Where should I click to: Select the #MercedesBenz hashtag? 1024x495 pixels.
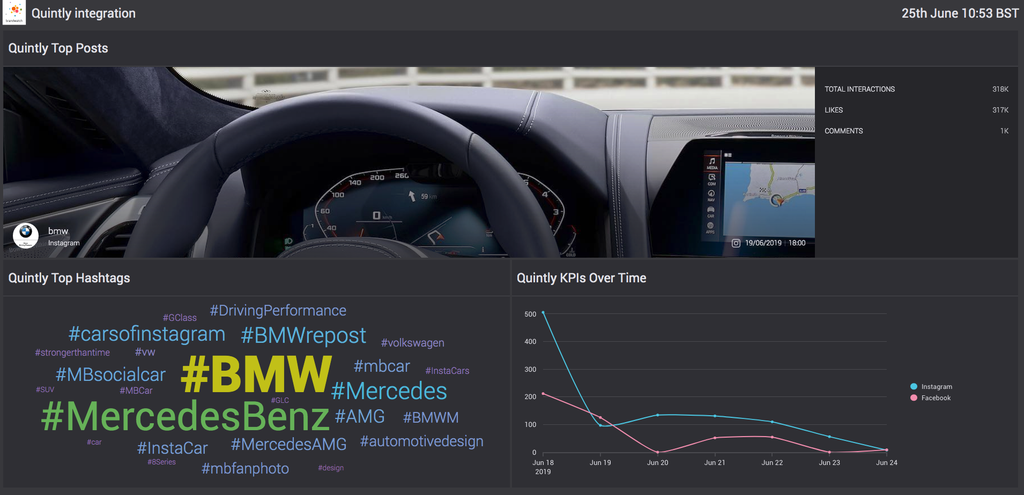pos(185,416)
